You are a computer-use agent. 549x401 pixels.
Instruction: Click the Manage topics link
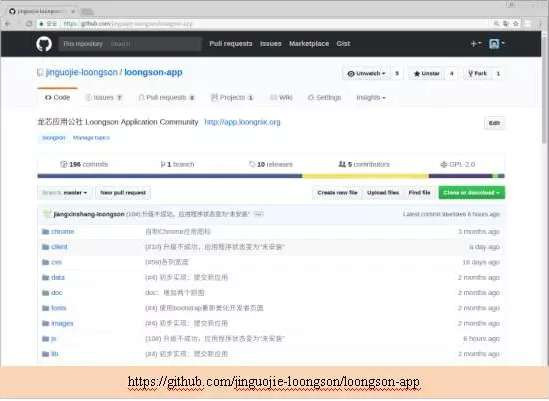[91, 138]
